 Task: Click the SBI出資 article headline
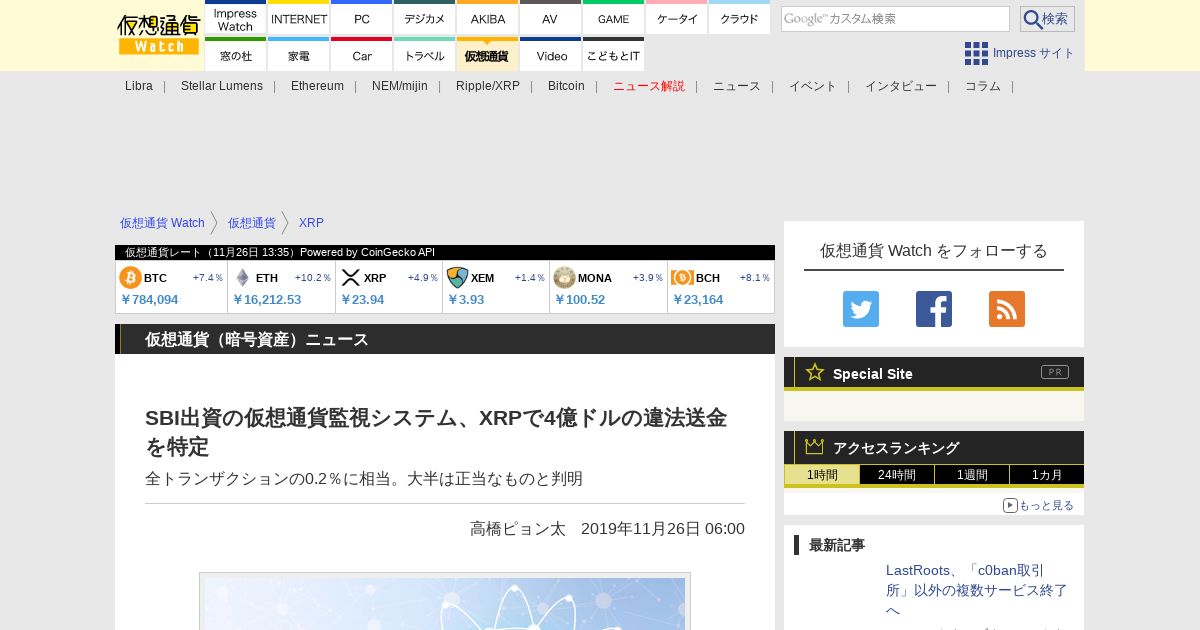tap(436, 431)
